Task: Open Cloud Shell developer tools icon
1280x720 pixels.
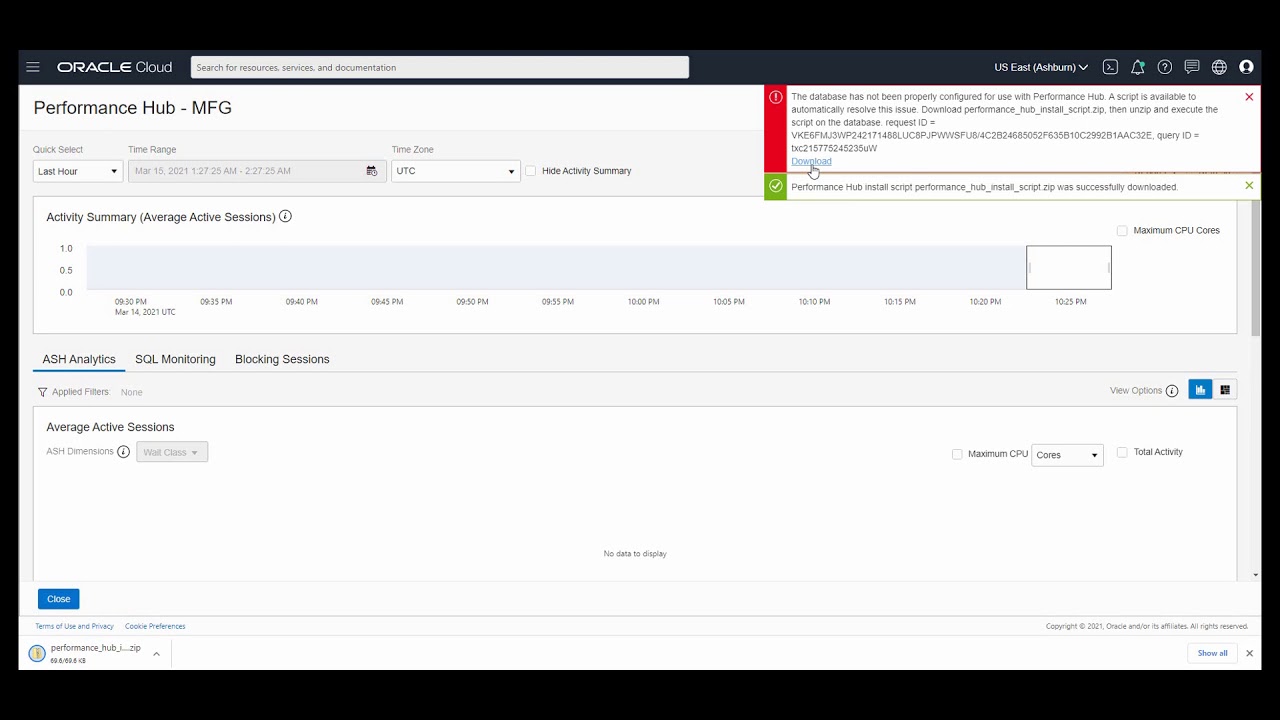Action: pyautogui.click(x=1110, y=67)
